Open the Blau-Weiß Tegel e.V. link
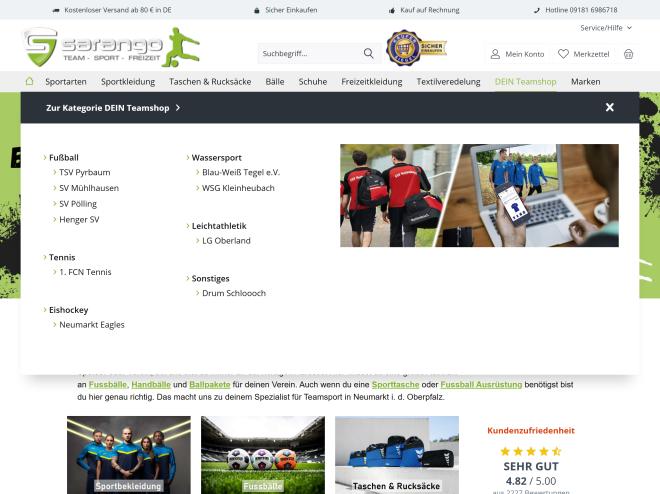Viewport: 660px width, 494px height. tap(240, 172)
